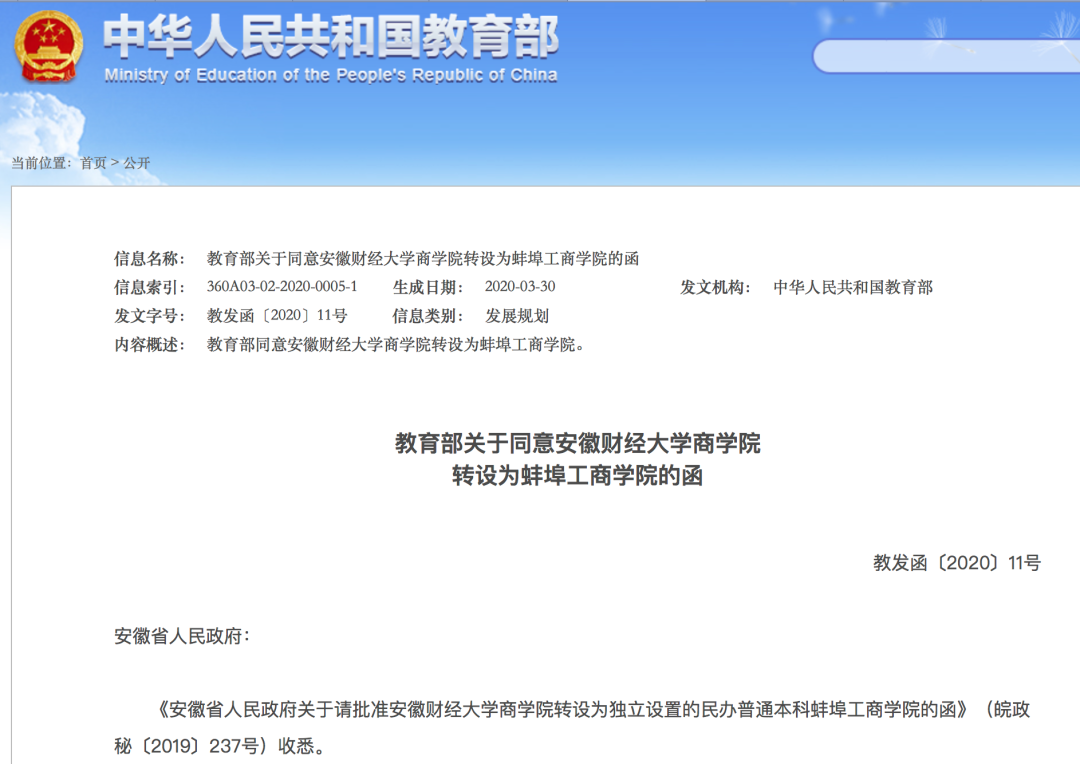Select the 发文字号 label

[149, 316]
